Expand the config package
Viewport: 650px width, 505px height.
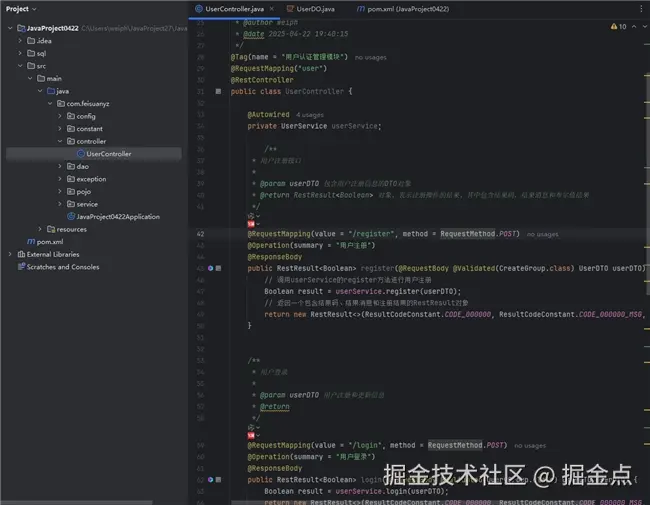pyautogui.click(x=60, y=116)
